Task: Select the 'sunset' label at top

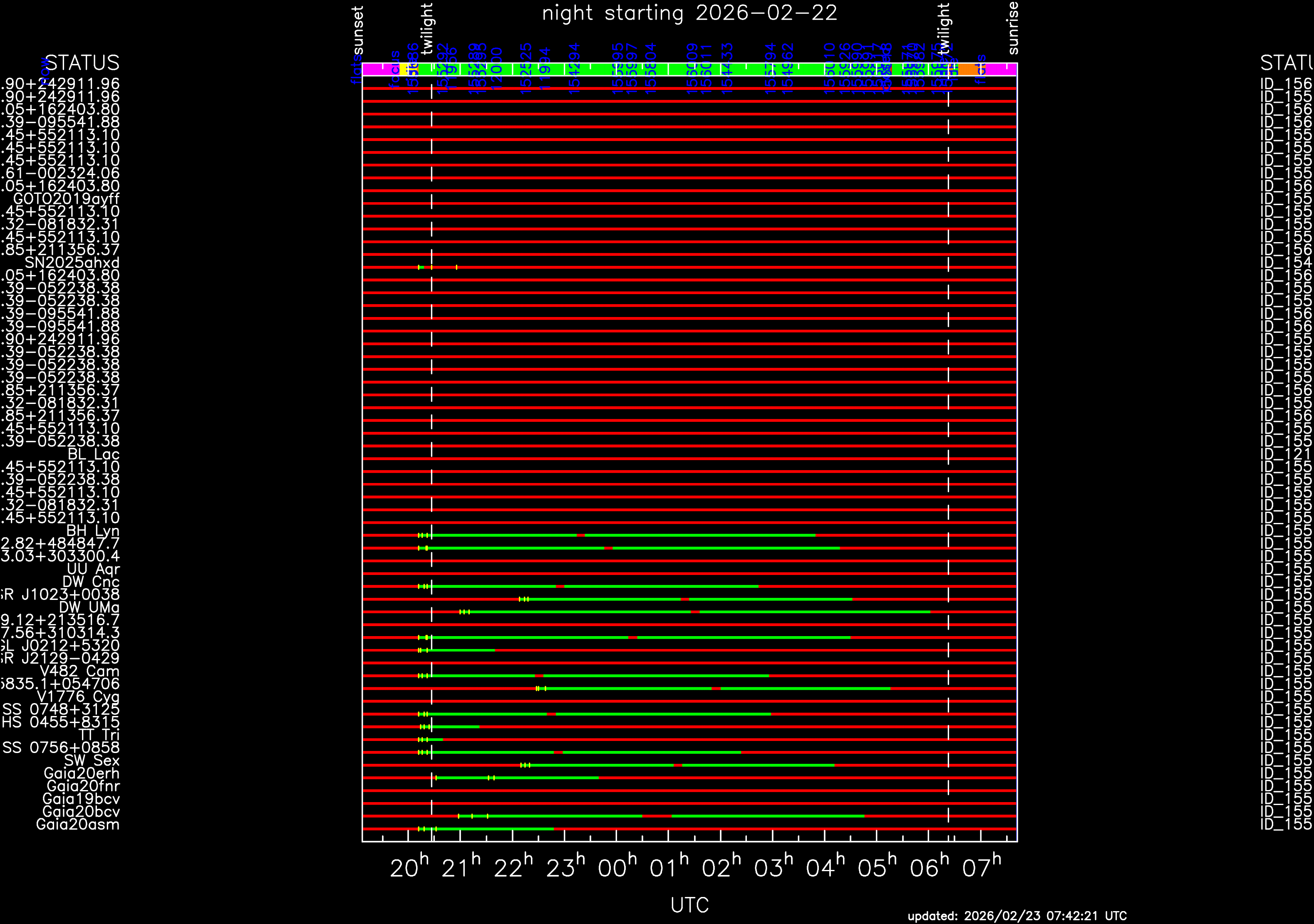Action: (358, 30)
